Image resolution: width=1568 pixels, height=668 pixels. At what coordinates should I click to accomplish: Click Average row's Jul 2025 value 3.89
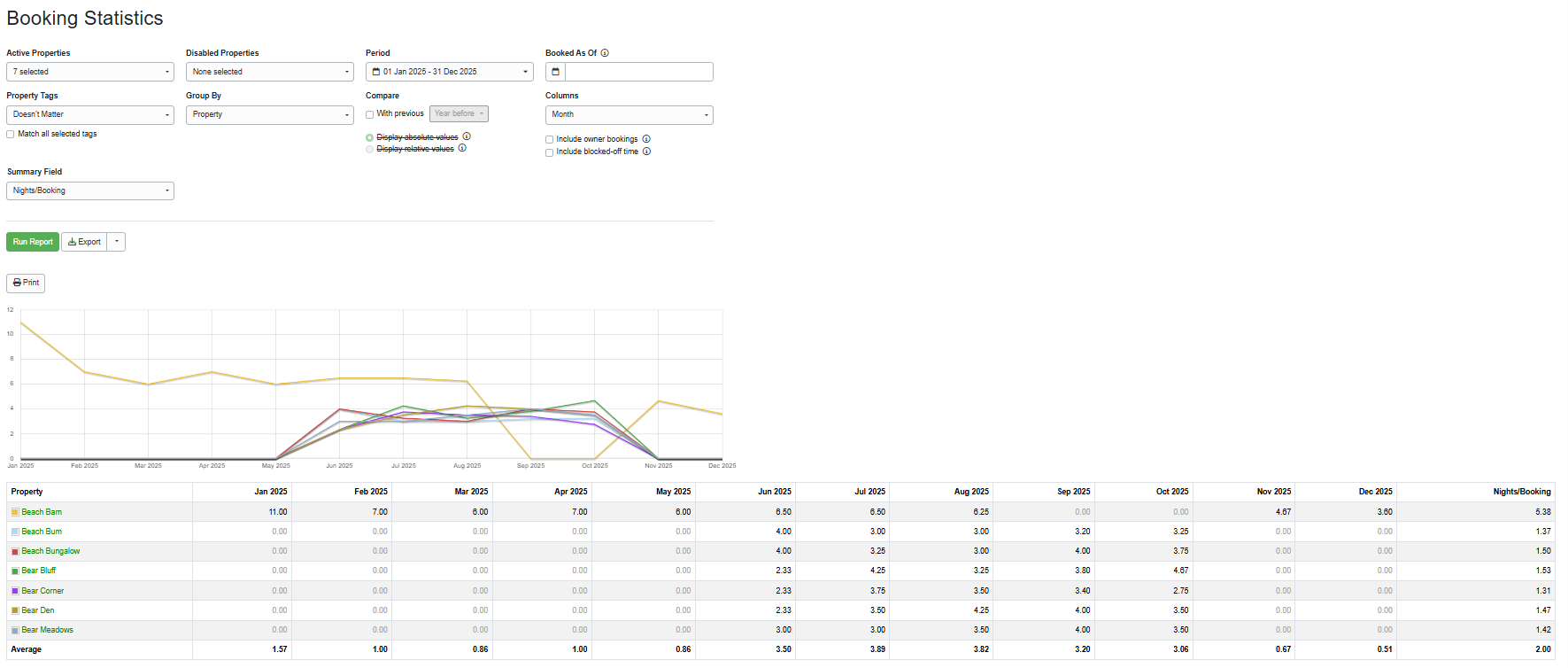pos(877,649)
